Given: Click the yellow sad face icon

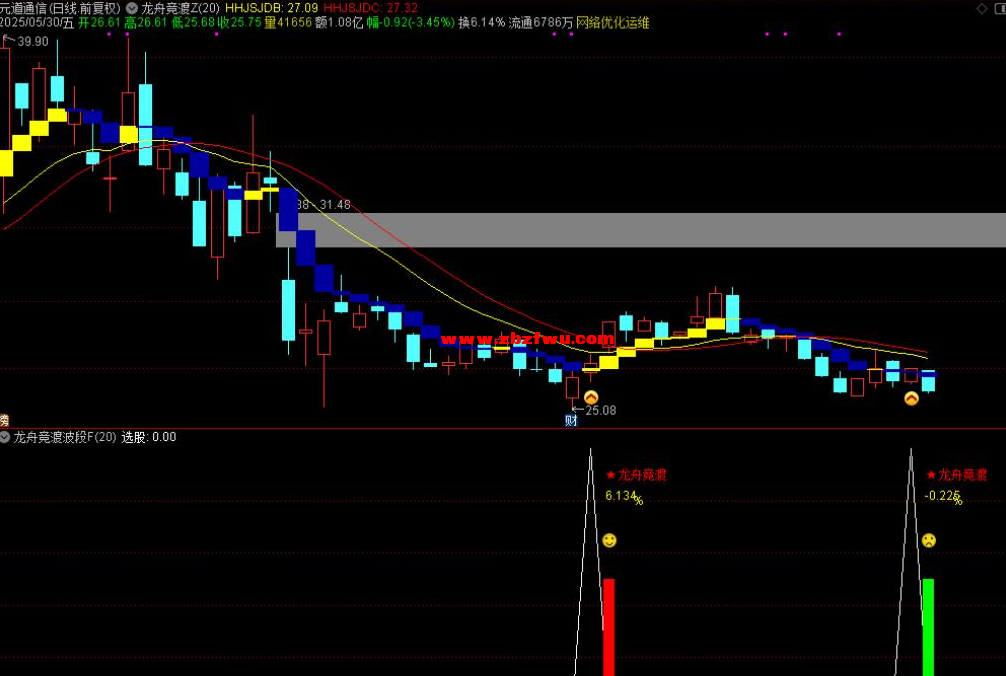Looking at the screenshot, I should coord(928,540).
